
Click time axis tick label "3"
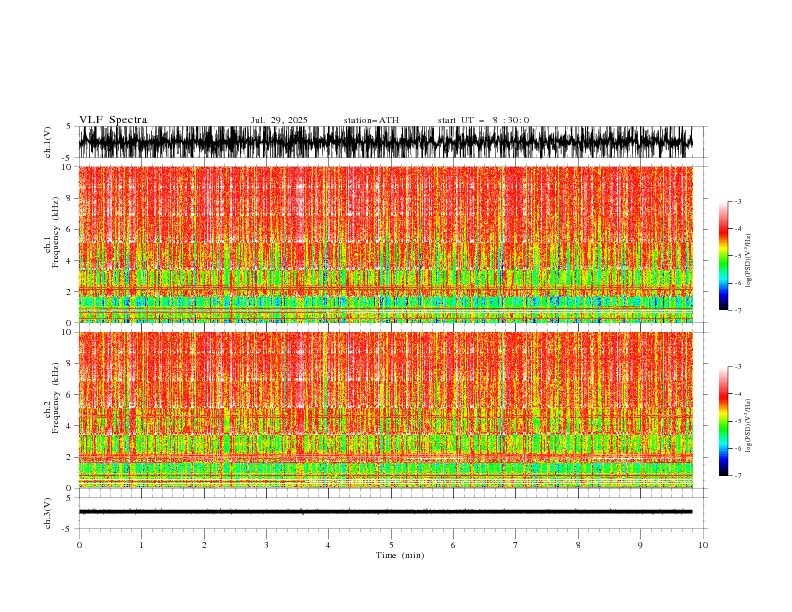coord(266,545)
